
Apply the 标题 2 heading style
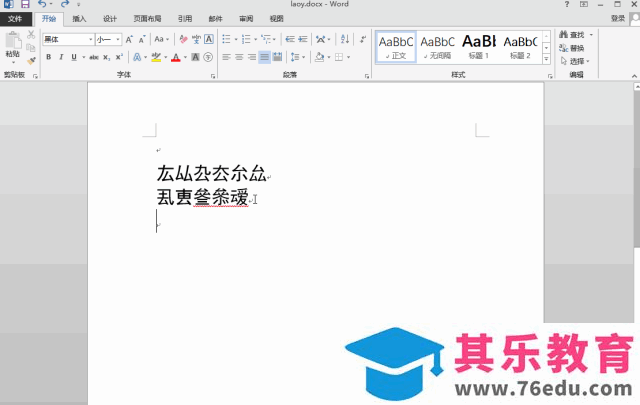pyautogui.click(x=520, y=47)
